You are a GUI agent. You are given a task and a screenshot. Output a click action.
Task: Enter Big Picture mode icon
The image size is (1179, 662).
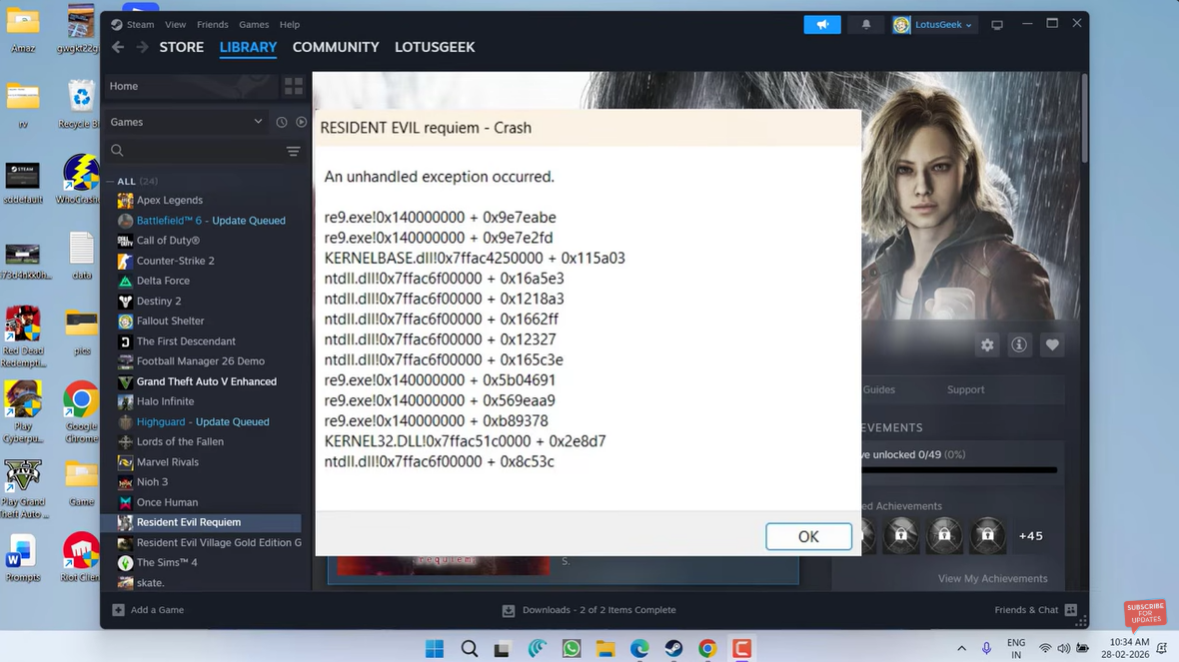(997, 25)
